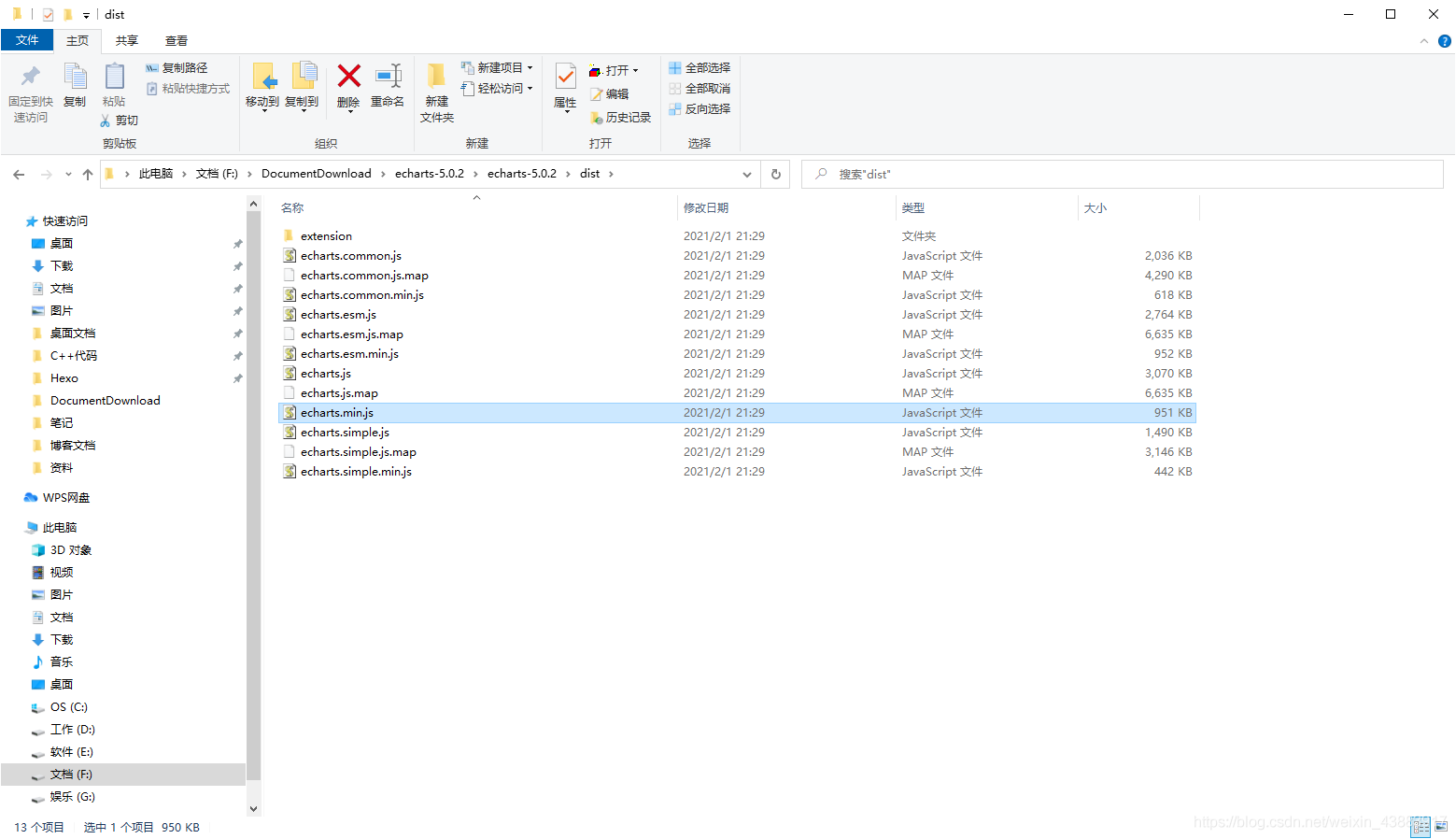Image resolution: width=1456 pixels, height=839 pixels.
Task: Switch to details view layout icon
Action: (1421, 827)
